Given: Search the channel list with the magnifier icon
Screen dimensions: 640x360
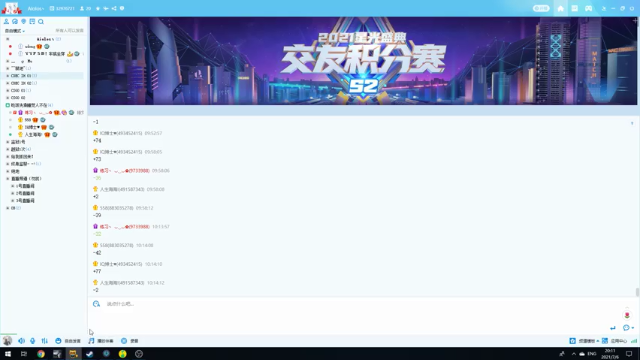Looking at the screenshot, I should pyautogui.click(x=40, y=21).
